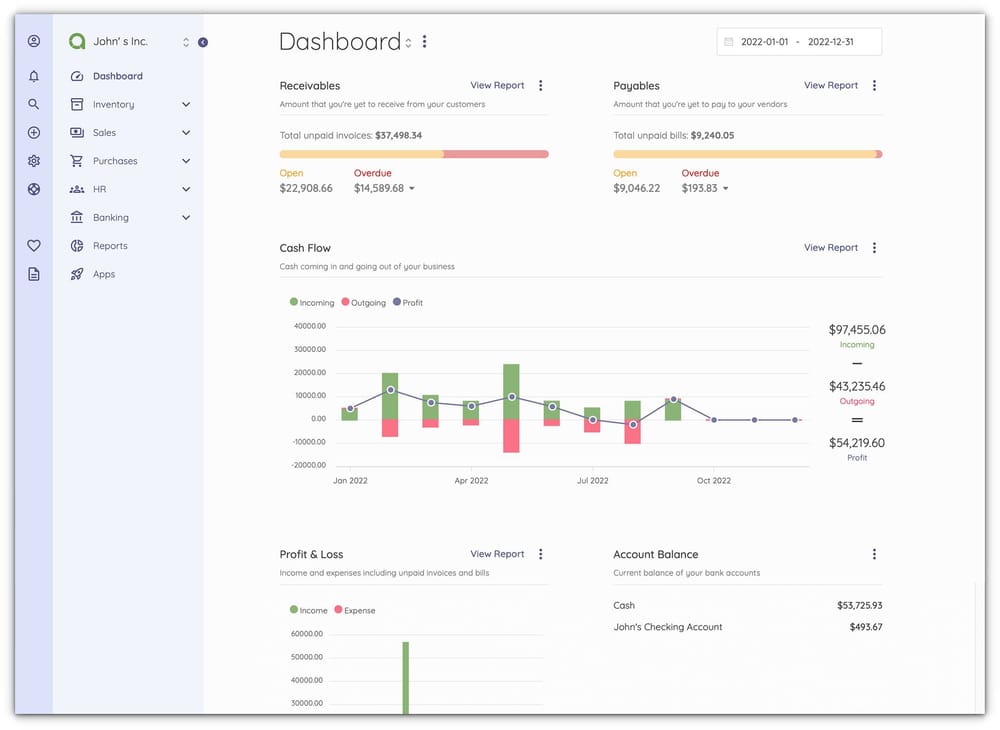The image size is (1000, 730).
Task: Click the Receivables open/overdue progress bar
Action: pyautogui.click(x=414, y=153)
